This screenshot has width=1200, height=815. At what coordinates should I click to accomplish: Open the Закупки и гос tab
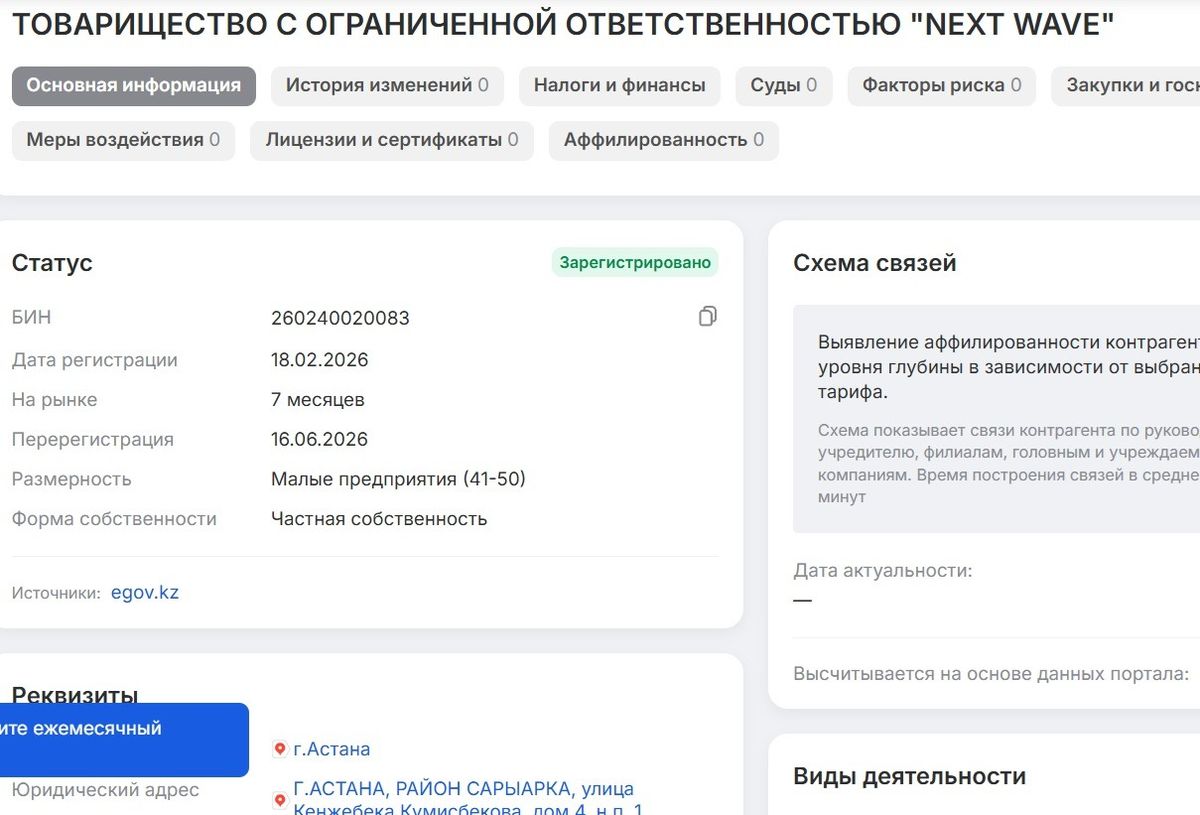tap(1126, 86)
